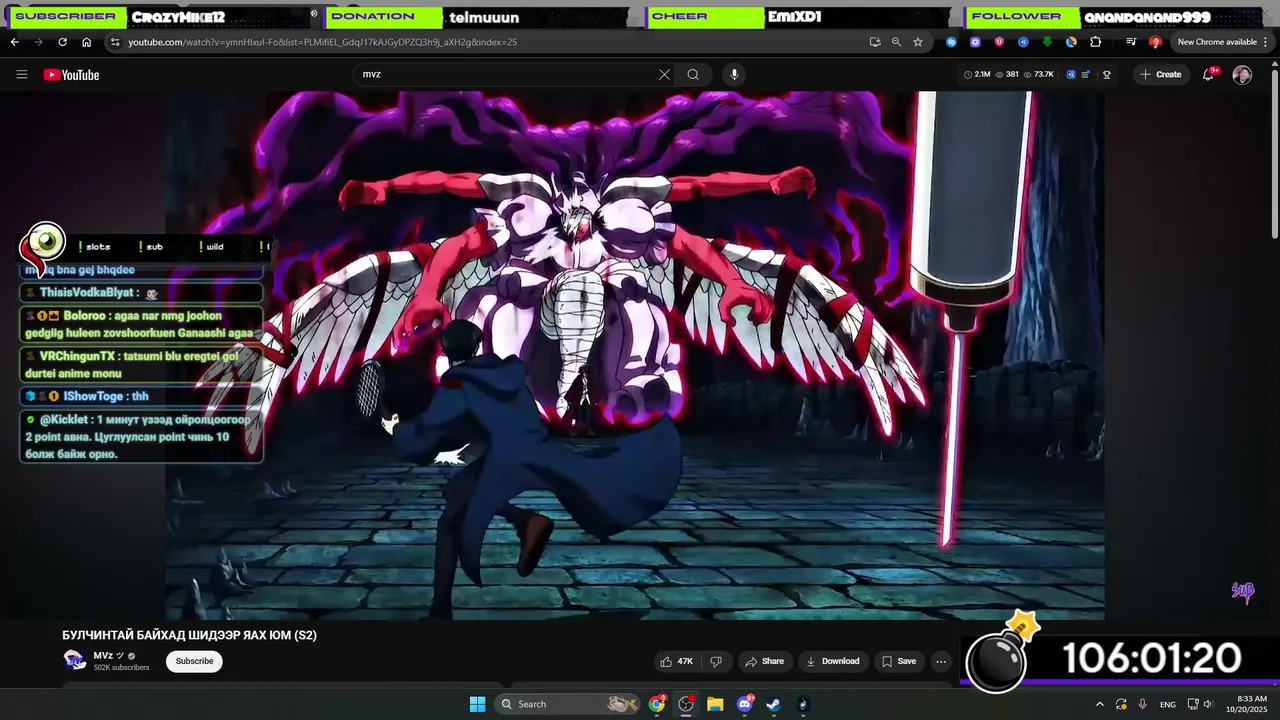Open Chrome from the taskbar

point(657,704)
